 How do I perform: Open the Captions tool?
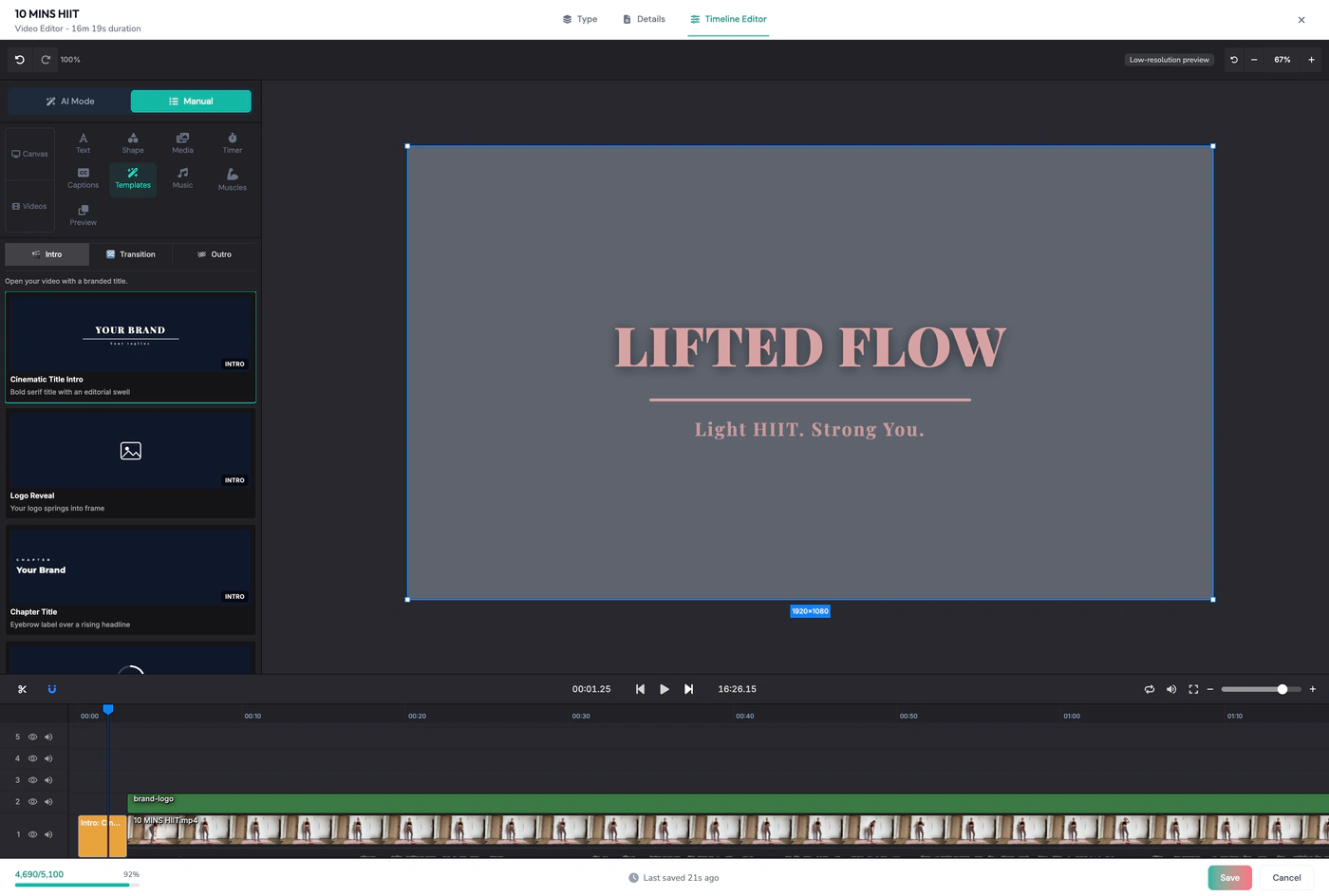(84, 178)
